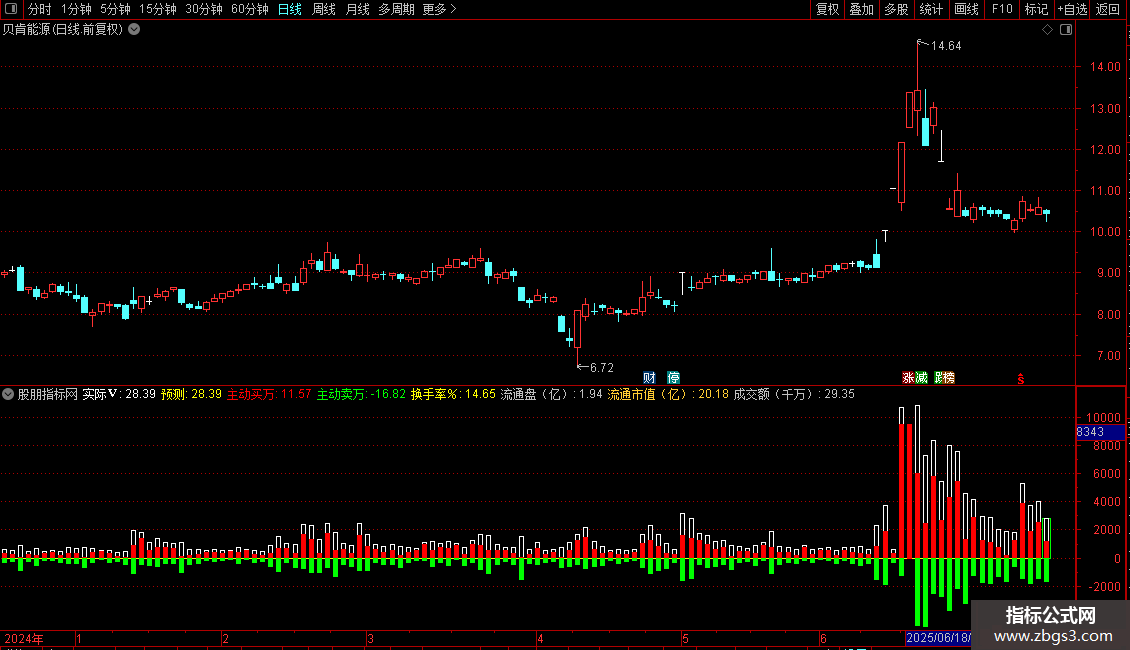Select the 5分钟 period
The width and height of the screenshot is (1130, 650).
pyautogui.click(x=115, y=9)
